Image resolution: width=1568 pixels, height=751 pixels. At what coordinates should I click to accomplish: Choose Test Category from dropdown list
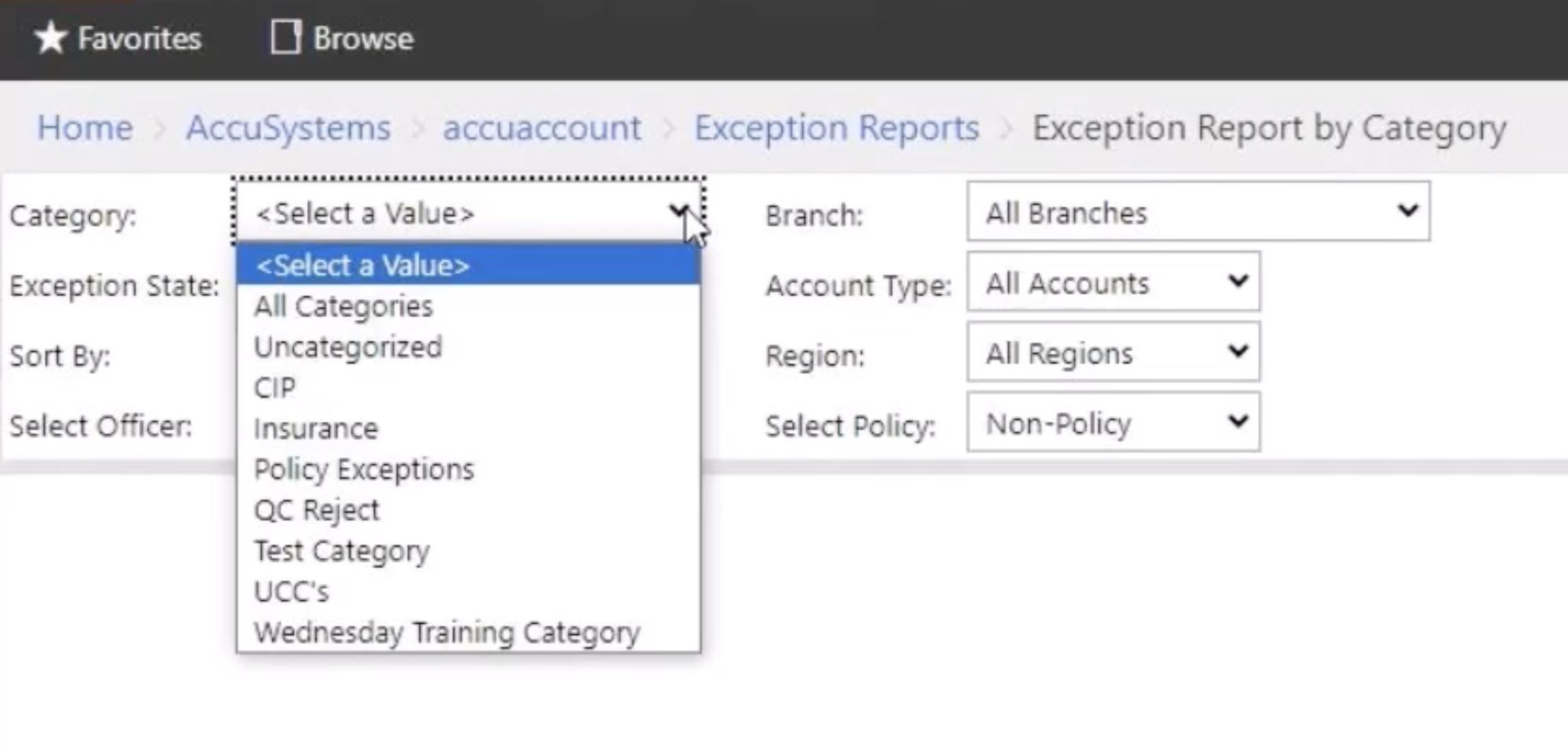click(x=342, y=551)
